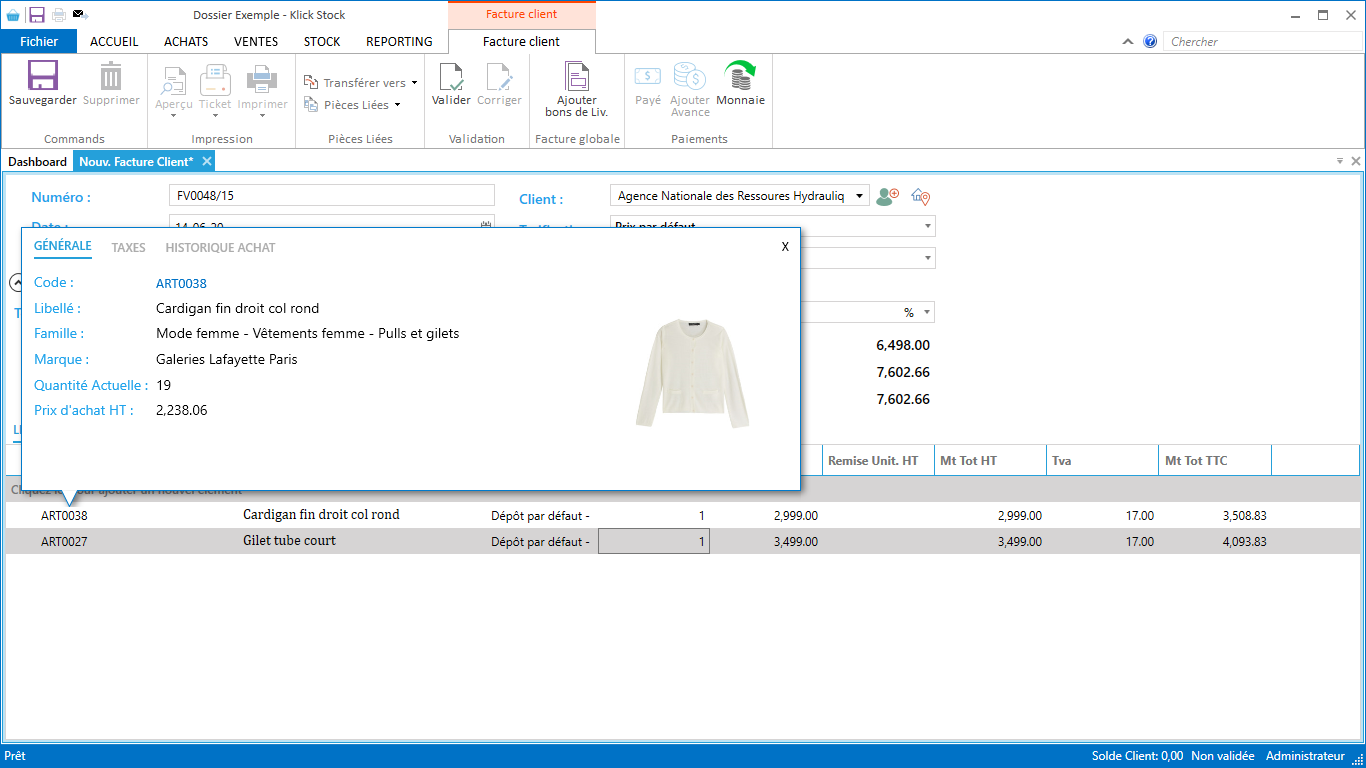Click the client address location icon
The height and width of the screenshot is (768, 1366).
pos(921,197)
